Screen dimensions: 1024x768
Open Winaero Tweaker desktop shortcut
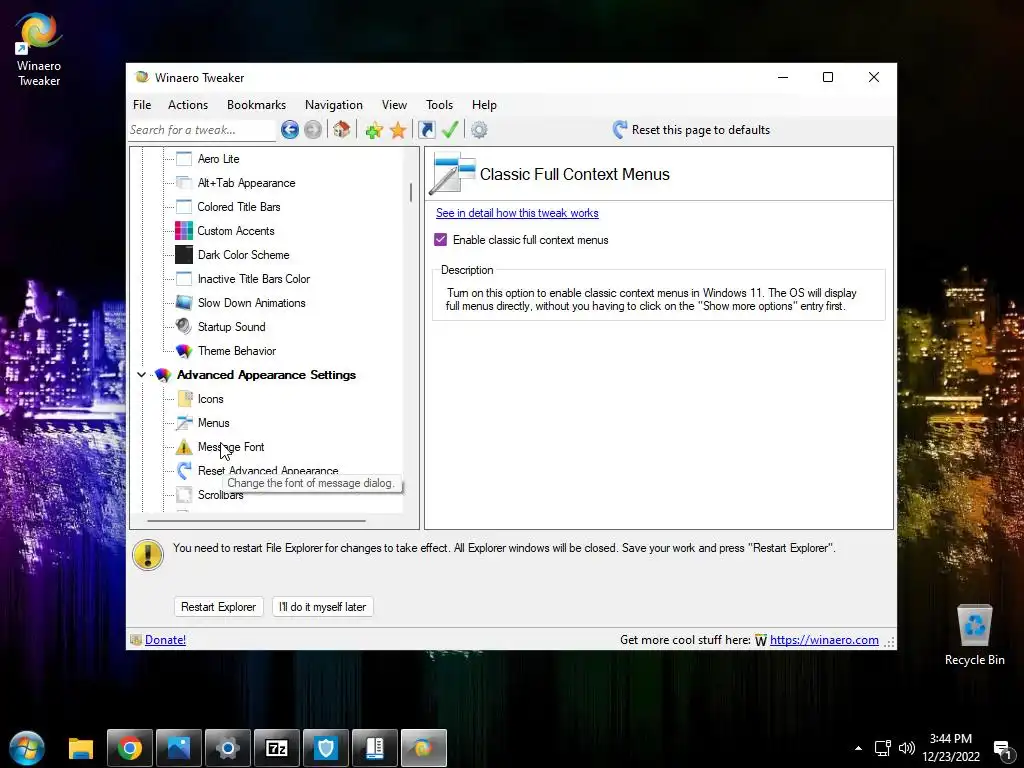pyautogui.click(x=39, y=50)
